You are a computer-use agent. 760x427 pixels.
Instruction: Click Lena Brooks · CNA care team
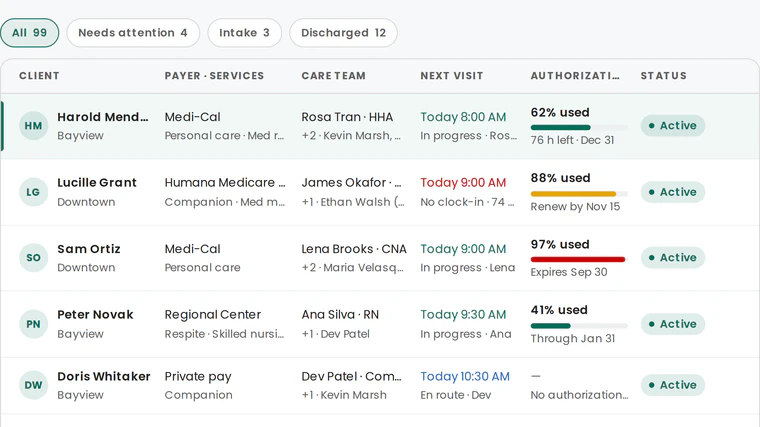354,249
